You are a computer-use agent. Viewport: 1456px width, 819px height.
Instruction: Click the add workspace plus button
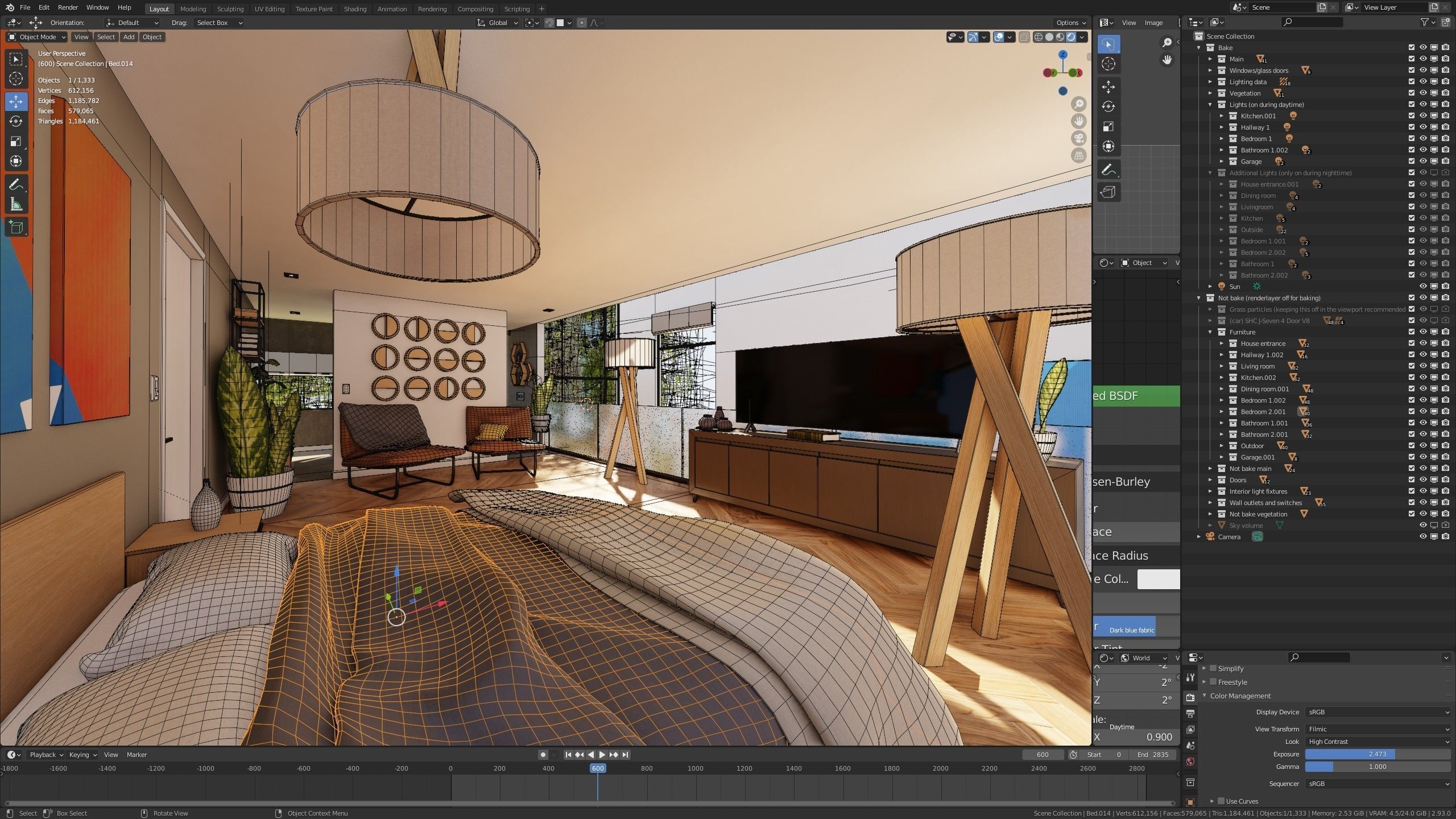[541, 9]
